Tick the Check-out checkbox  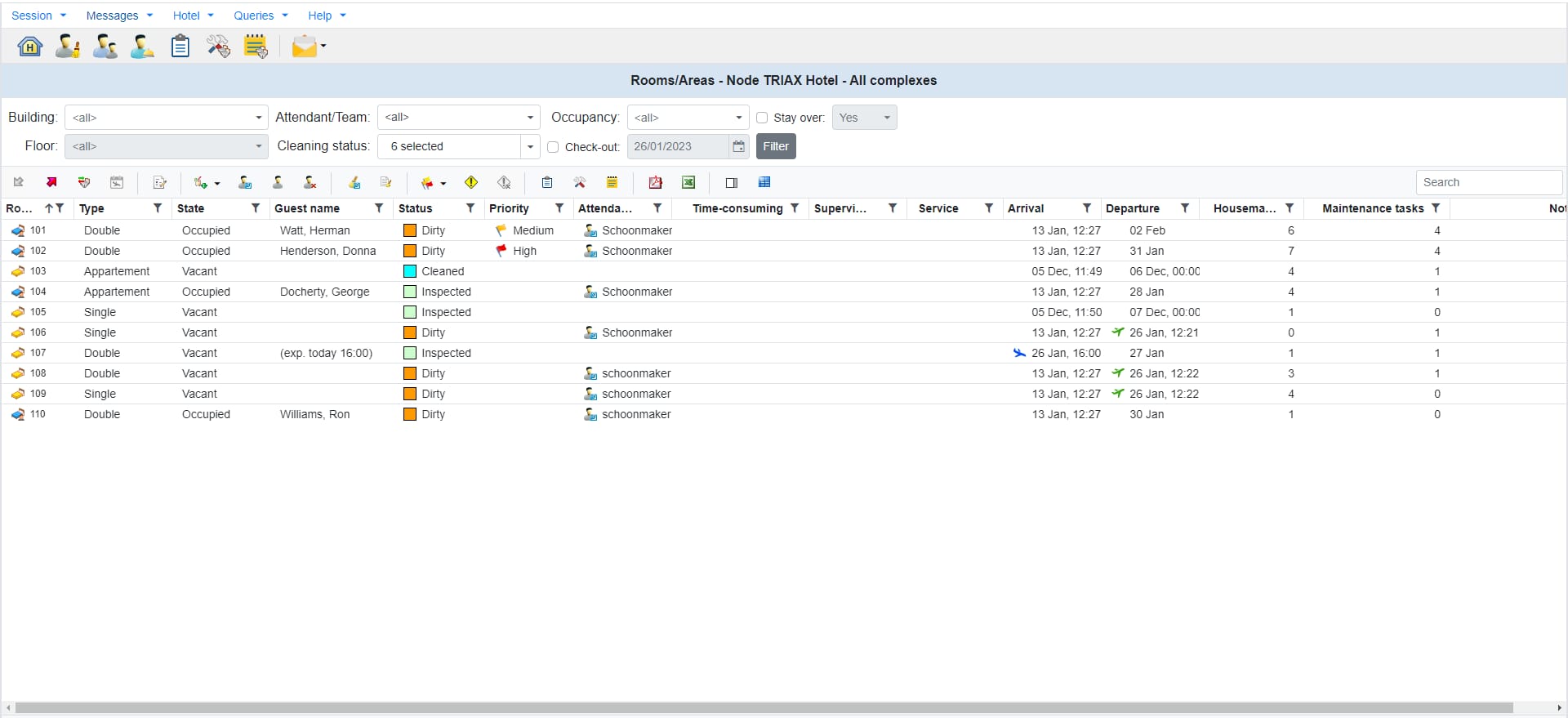click(553, 147)
